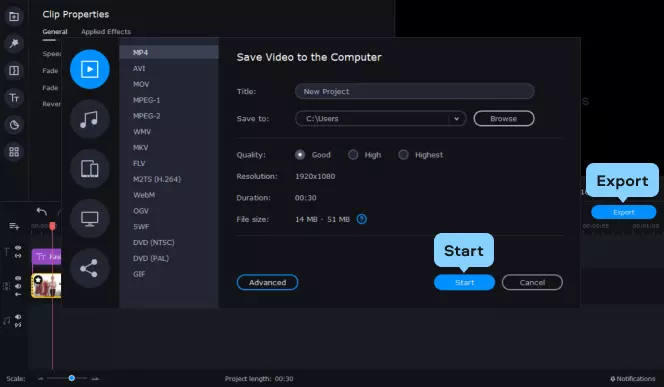
Task: Open Advanced export settings
Action: tap(267, 282)
